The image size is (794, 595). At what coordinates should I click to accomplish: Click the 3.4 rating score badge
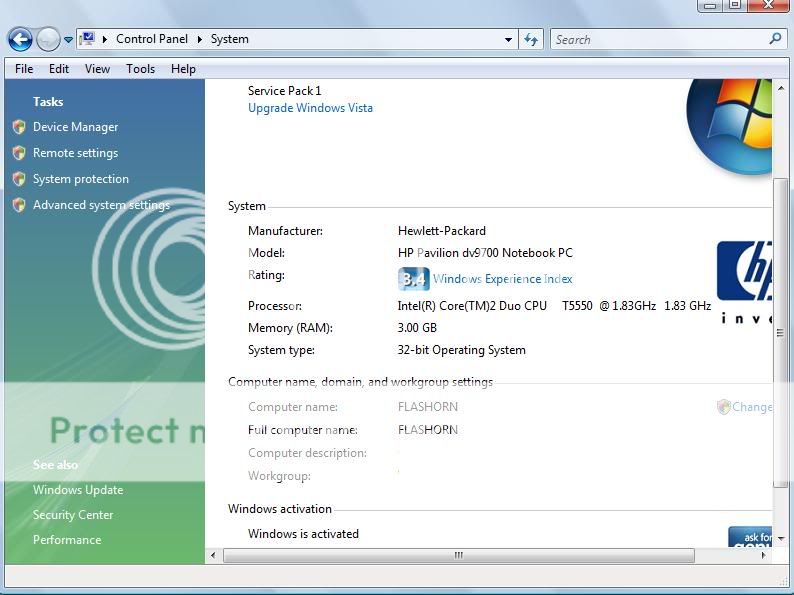point(414,279)
